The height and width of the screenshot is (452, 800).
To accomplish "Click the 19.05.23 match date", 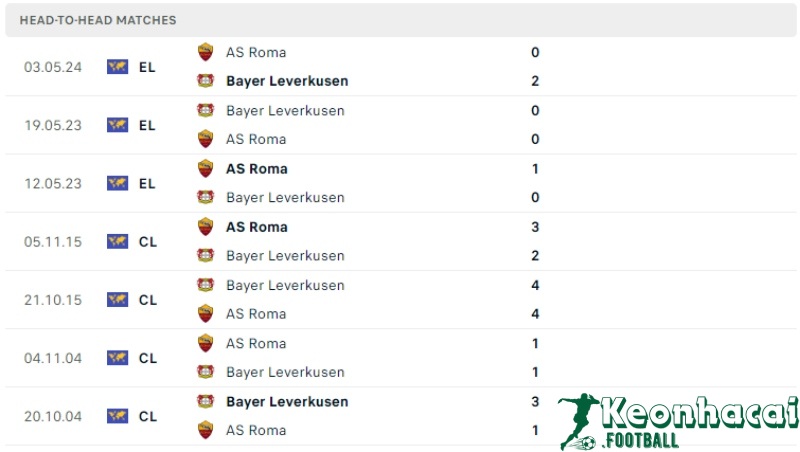I will point(53,125).
